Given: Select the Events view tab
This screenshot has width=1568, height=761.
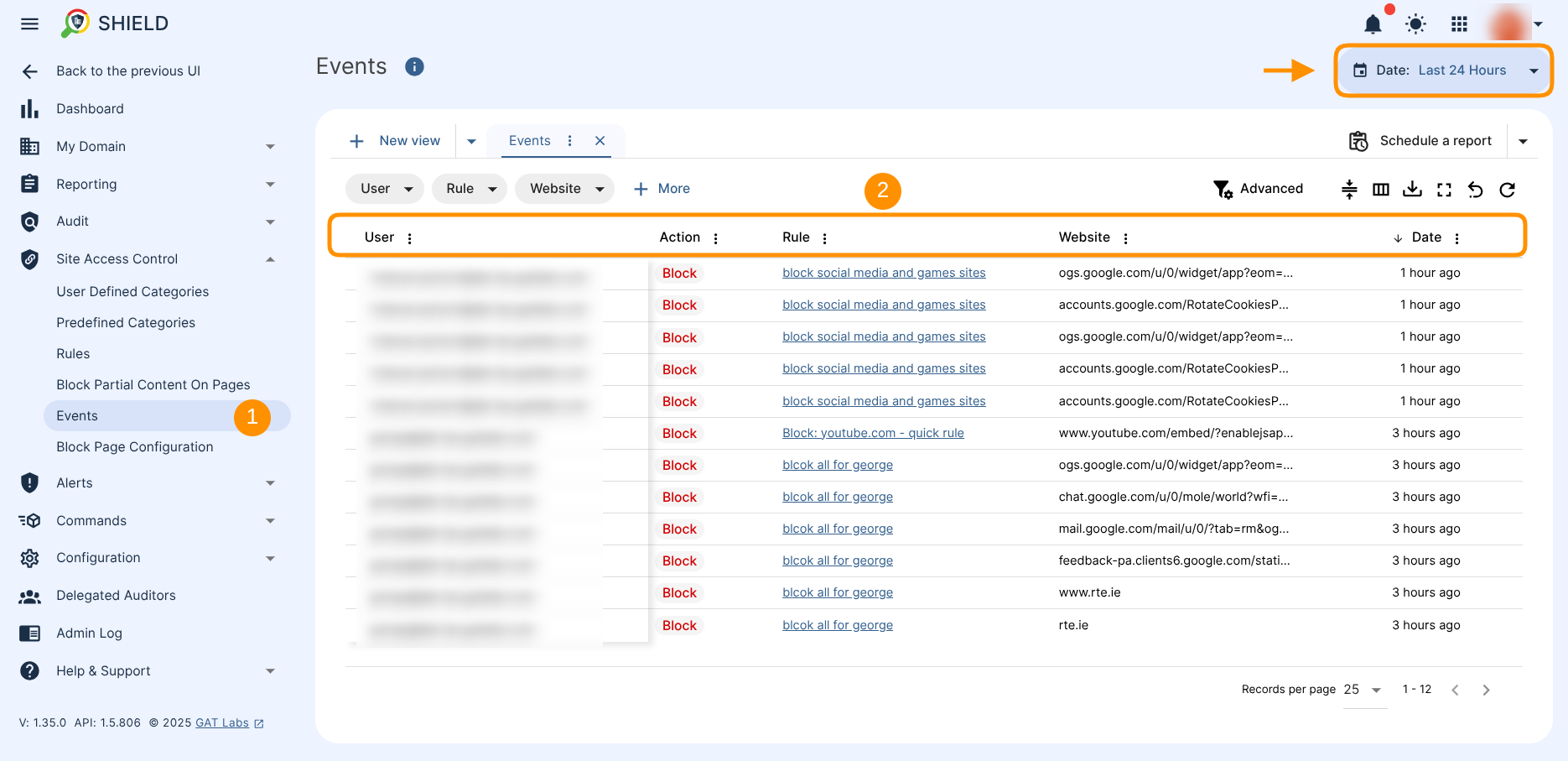Looking at the screenshot, I should [x=530, y=141].
